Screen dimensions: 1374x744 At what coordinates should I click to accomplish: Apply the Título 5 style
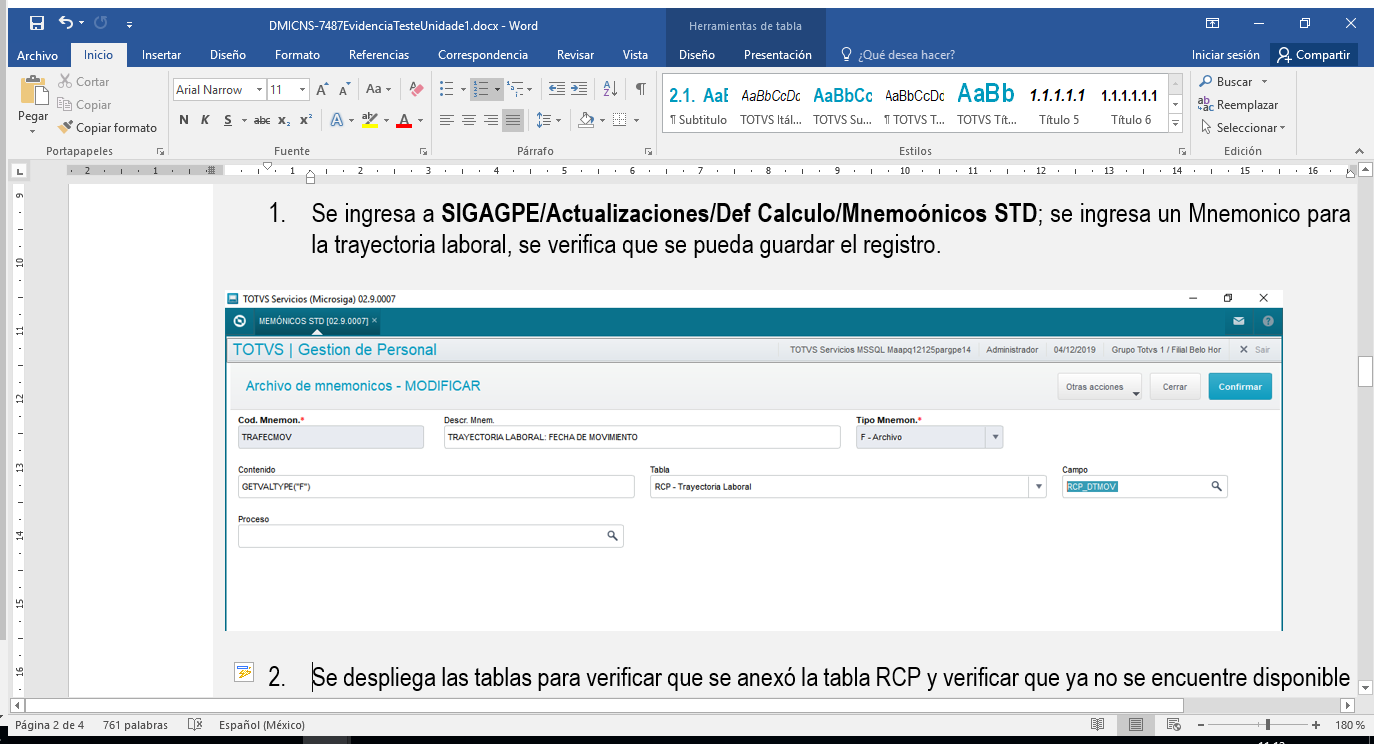point(1060,104)
